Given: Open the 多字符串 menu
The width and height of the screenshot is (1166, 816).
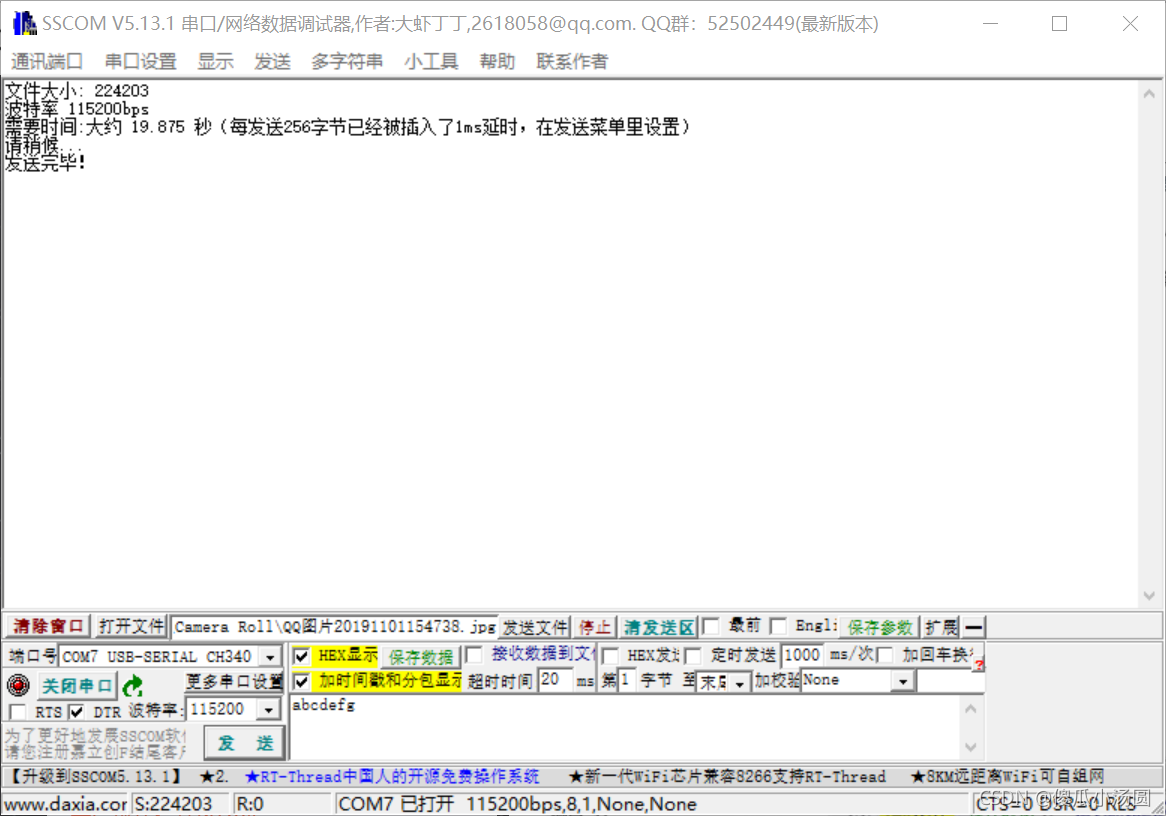Looking at the screenshot, I should 346,61.
